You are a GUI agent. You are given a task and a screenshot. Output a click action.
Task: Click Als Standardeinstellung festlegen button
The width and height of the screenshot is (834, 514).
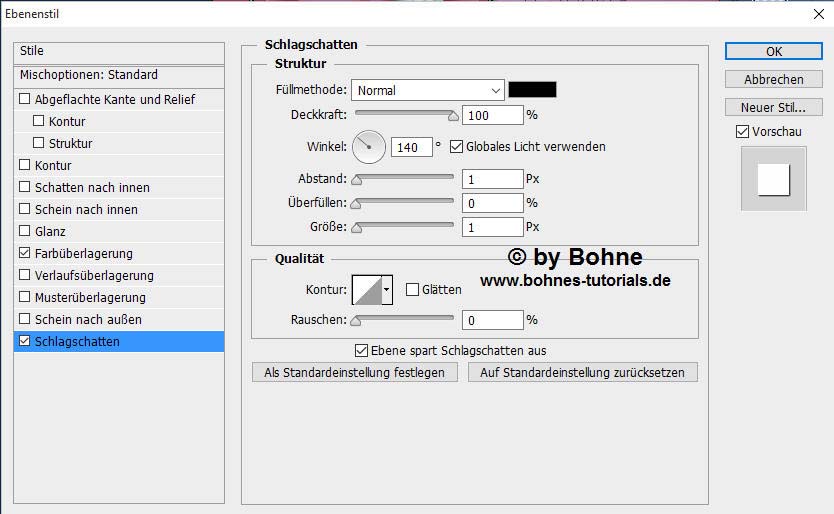pyautogui.click(x=355, y=372)
